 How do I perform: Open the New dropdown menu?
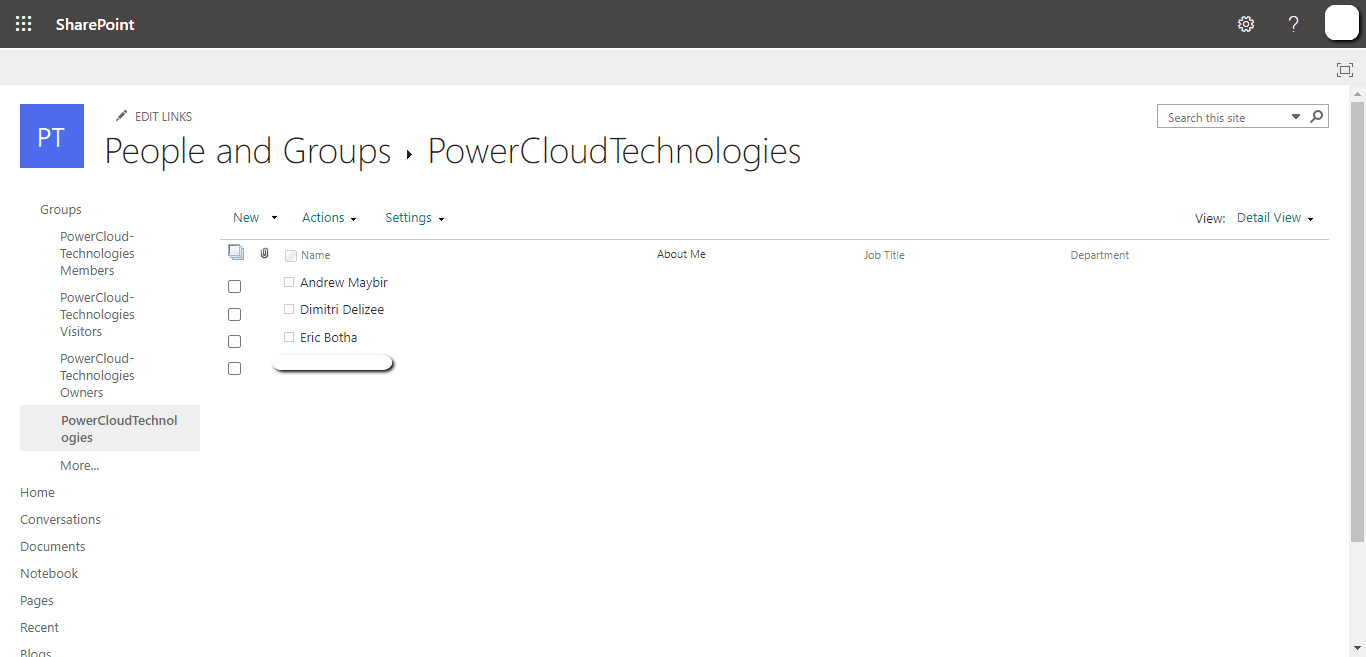pyautogui.click(x=255, y=218)
